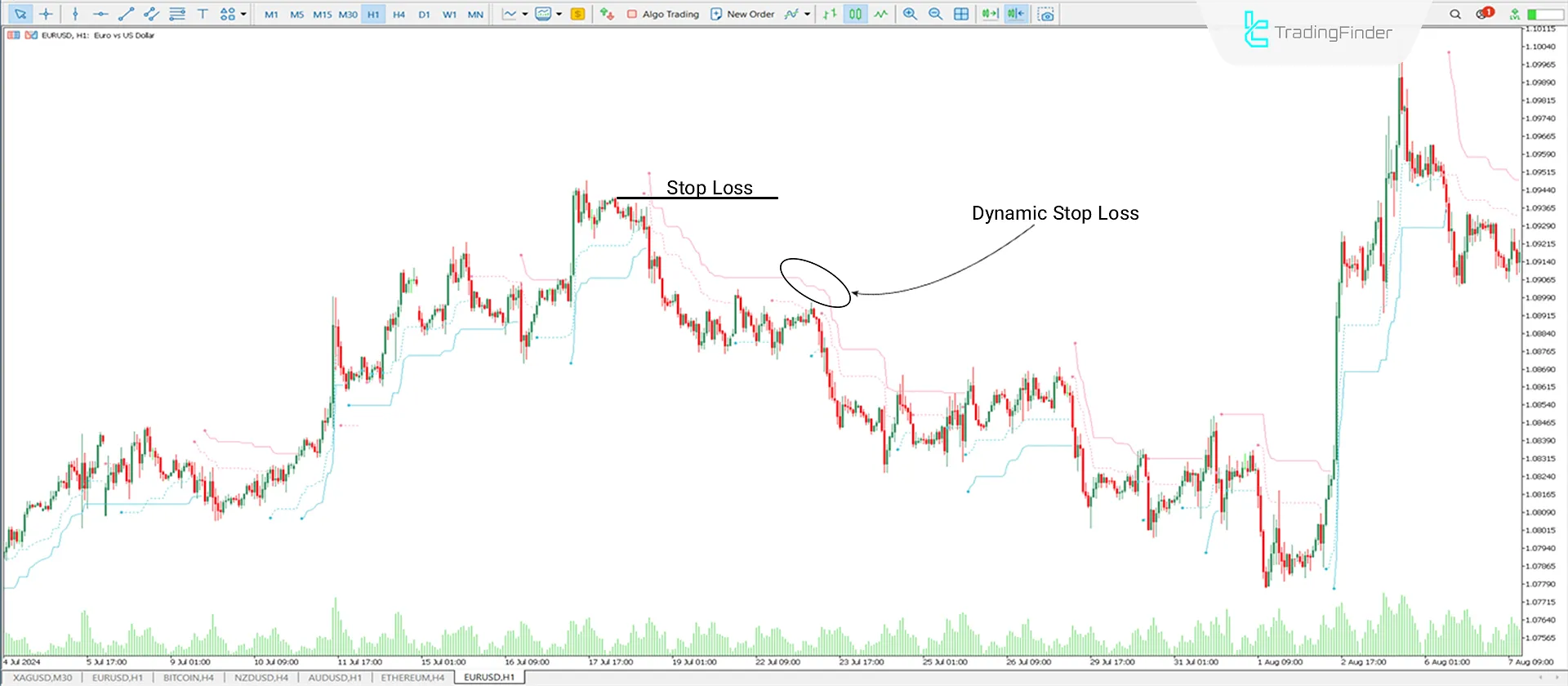Open the XAGUSD,M30 chart tab
This screenshot has height=686, width=1568.
(x=42, y=678)
